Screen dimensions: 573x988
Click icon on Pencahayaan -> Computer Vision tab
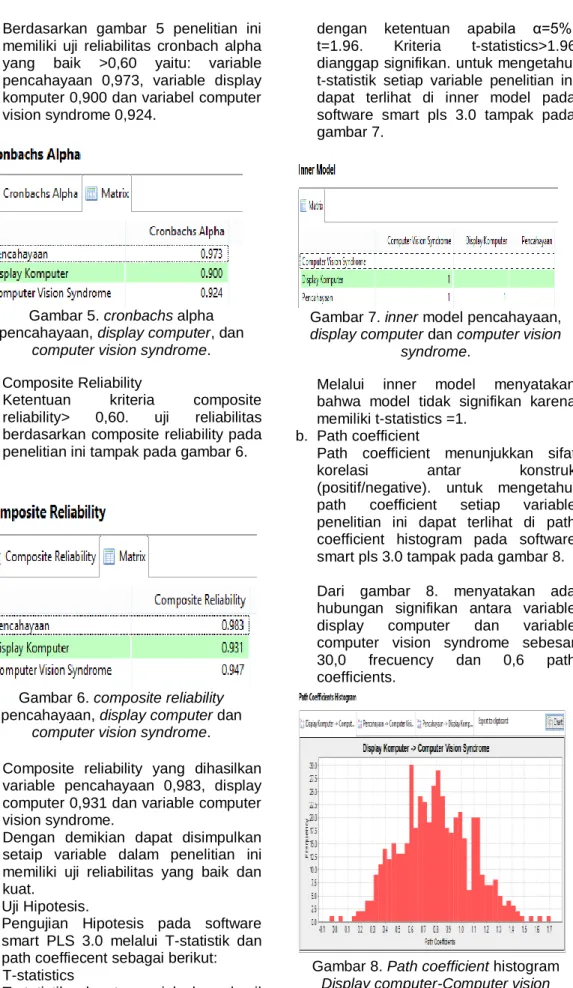[x=360, y=724]
